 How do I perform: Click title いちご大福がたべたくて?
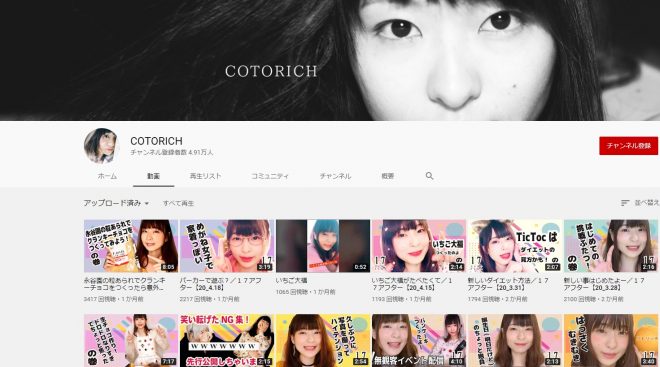(x=412, y=284)
